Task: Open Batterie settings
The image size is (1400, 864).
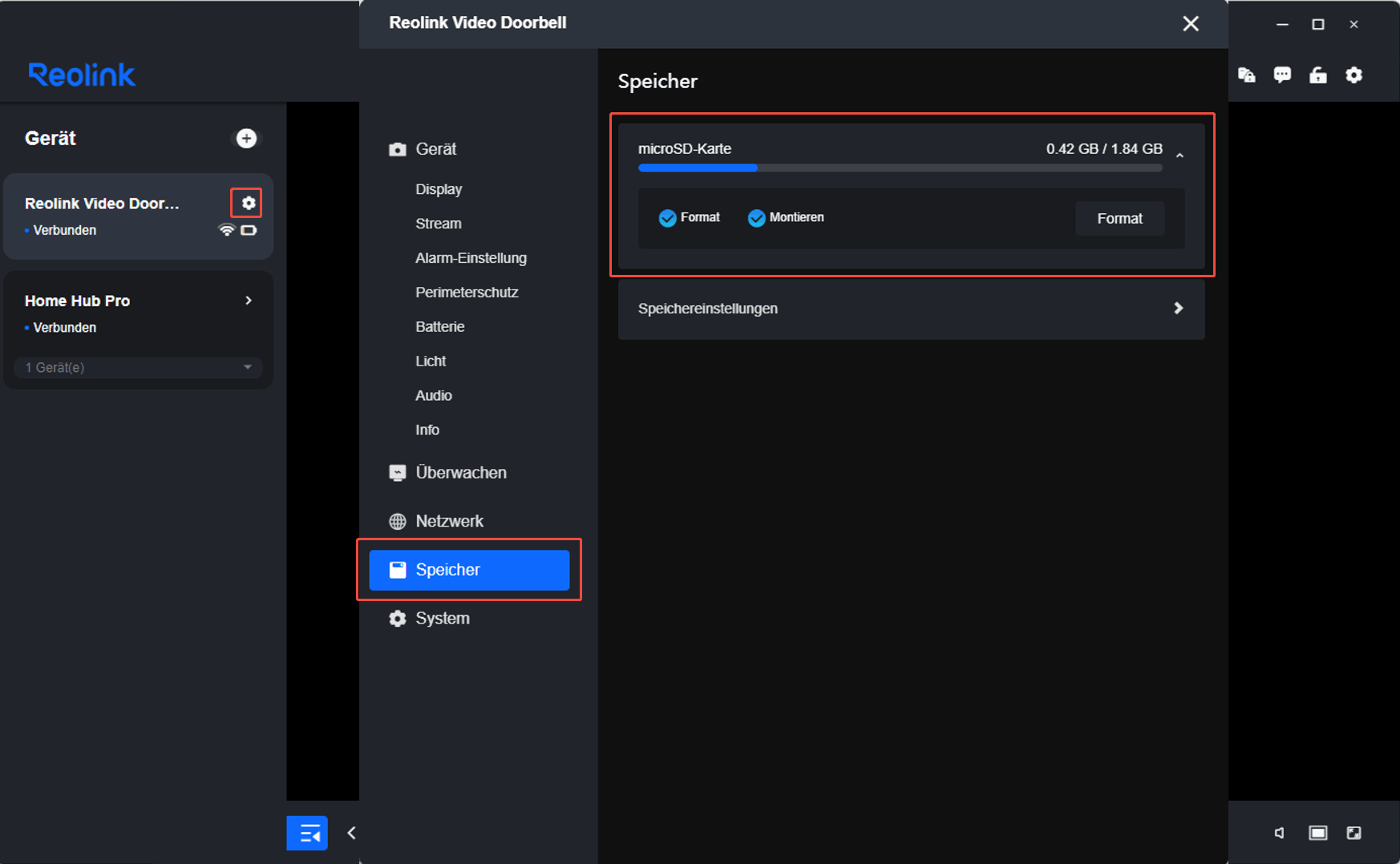Action: pyautogui.click(x=440, y=327)
